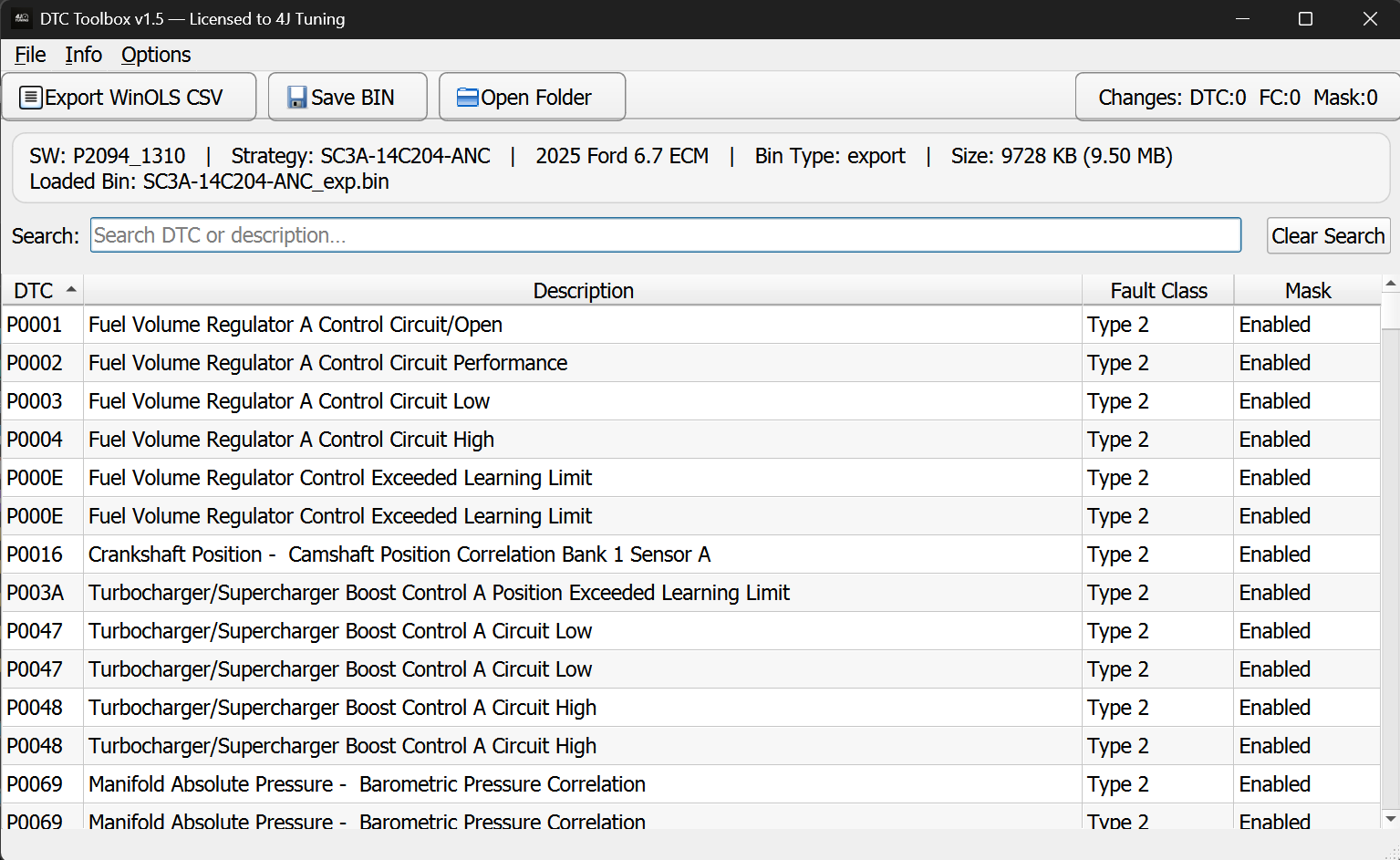Click the DTC Toolbox app icon in title bar
Screen dimensions: 1400x860
point(21,19)
